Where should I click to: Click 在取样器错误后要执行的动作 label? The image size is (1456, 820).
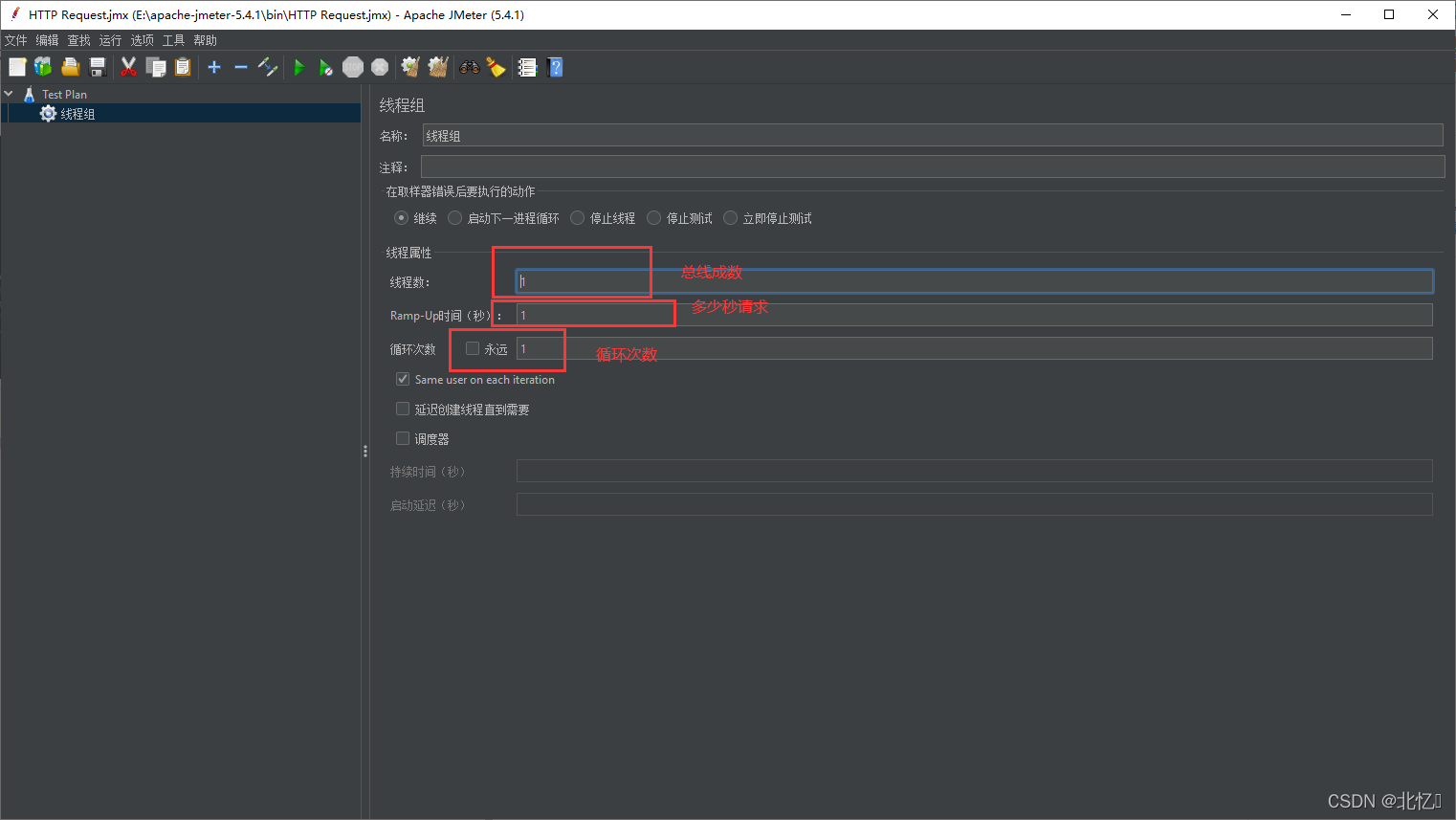point(460,191)
